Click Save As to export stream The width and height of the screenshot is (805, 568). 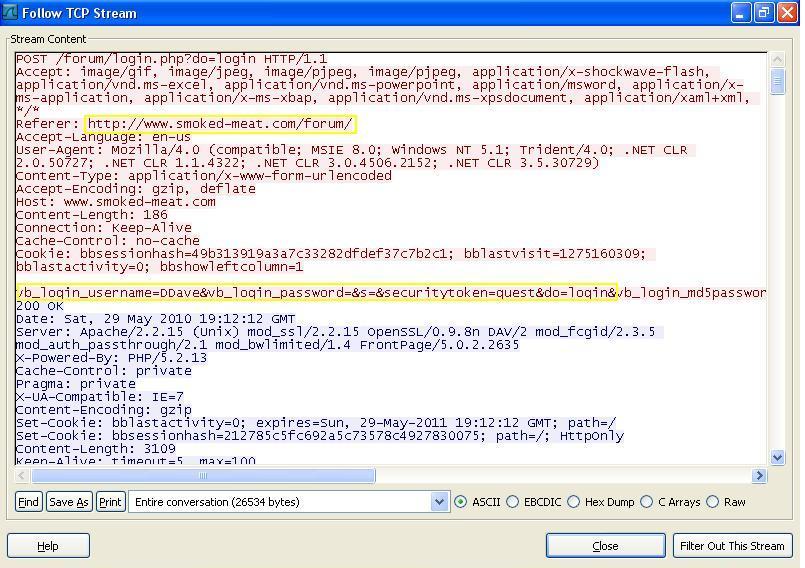[x=68, y=502]
